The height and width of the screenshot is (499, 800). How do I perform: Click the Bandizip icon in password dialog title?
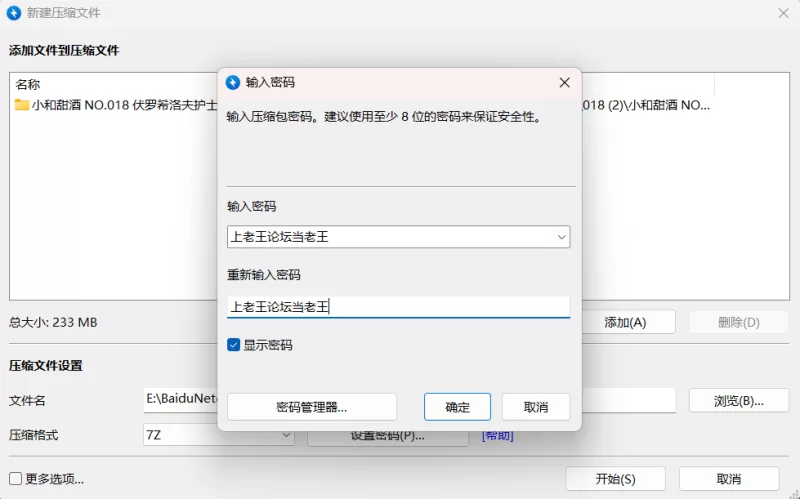[233, 83]
